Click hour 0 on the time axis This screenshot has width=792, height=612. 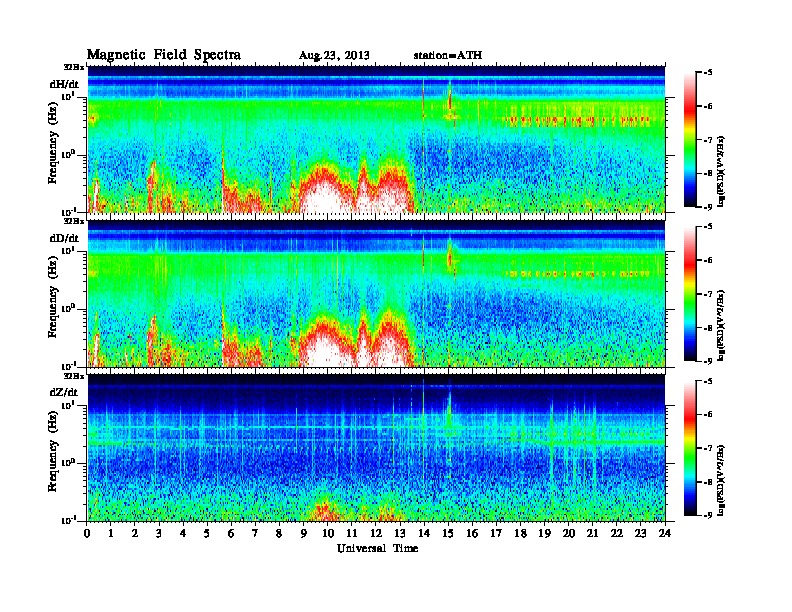click(87, 533)
